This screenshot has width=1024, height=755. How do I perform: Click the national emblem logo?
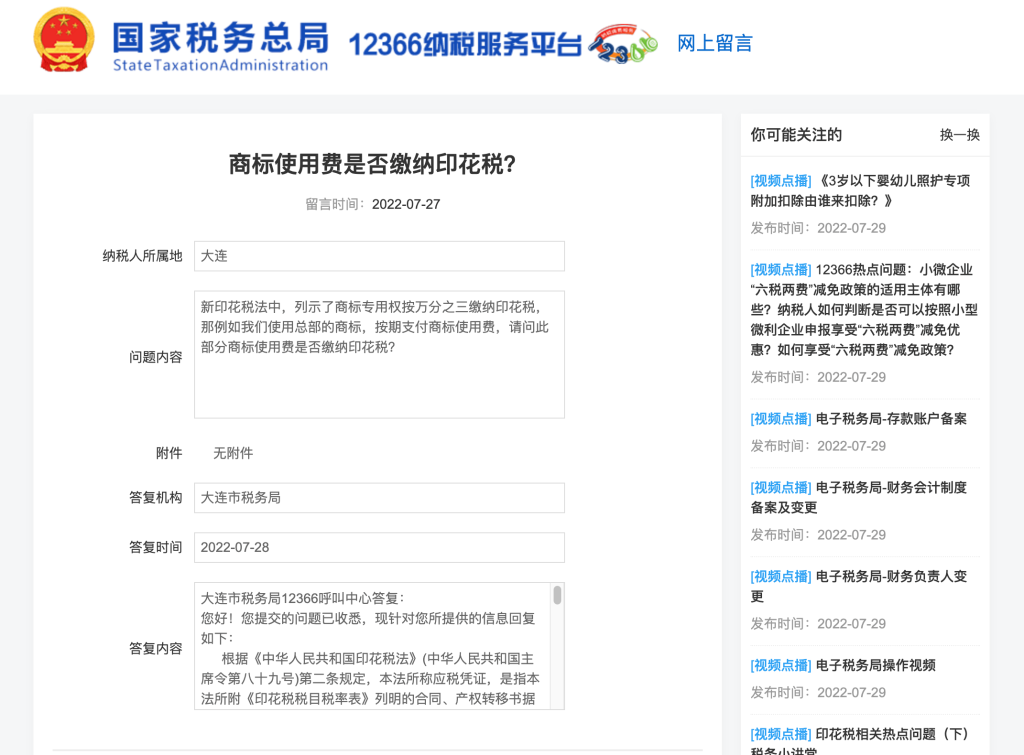[x=64, y=45]
